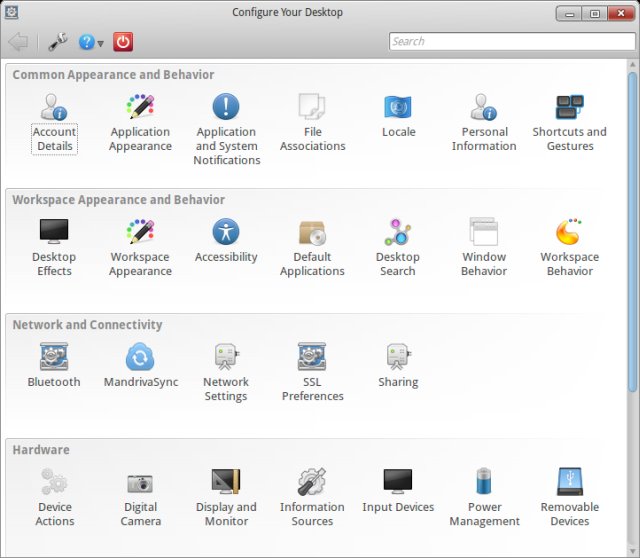This screenshot has width=640, height=558.
Task: Open Display and Monitor settings
Action: coord(226,498)
